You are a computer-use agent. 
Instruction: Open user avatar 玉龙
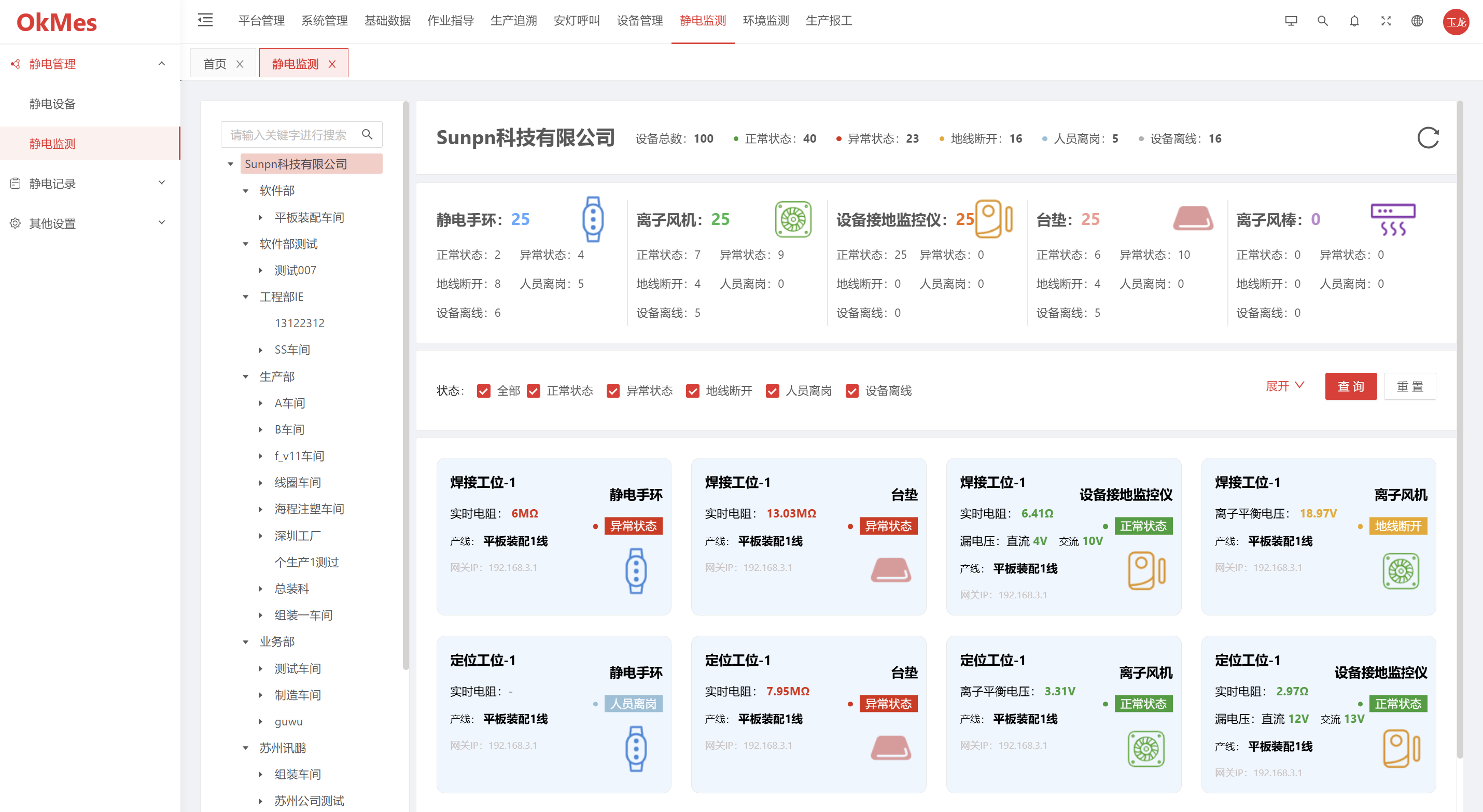[1456, 22]
